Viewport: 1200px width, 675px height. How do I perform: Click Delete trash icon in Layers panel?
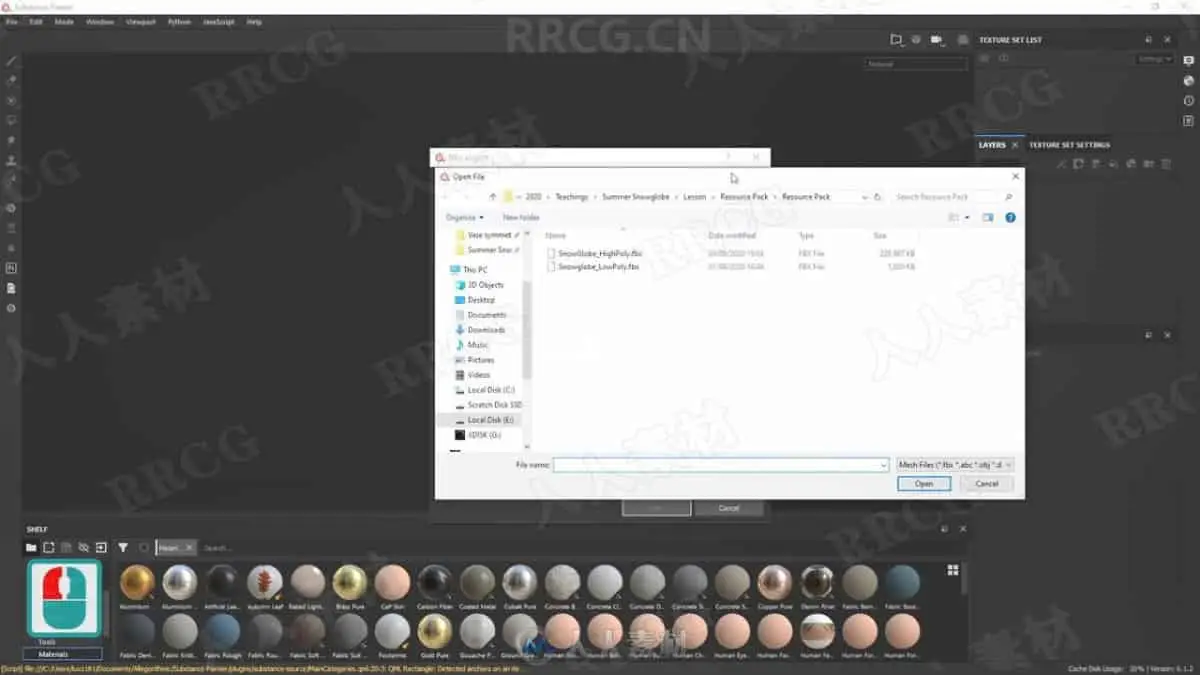1165,164
